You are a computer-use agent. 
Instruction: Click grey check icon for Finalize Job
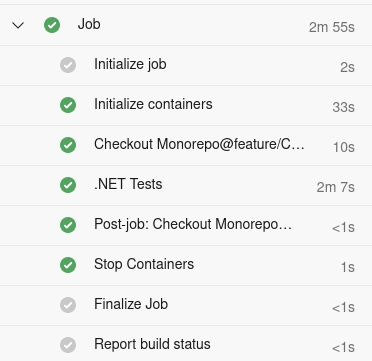pyautogui.click(x=68, y=305)
